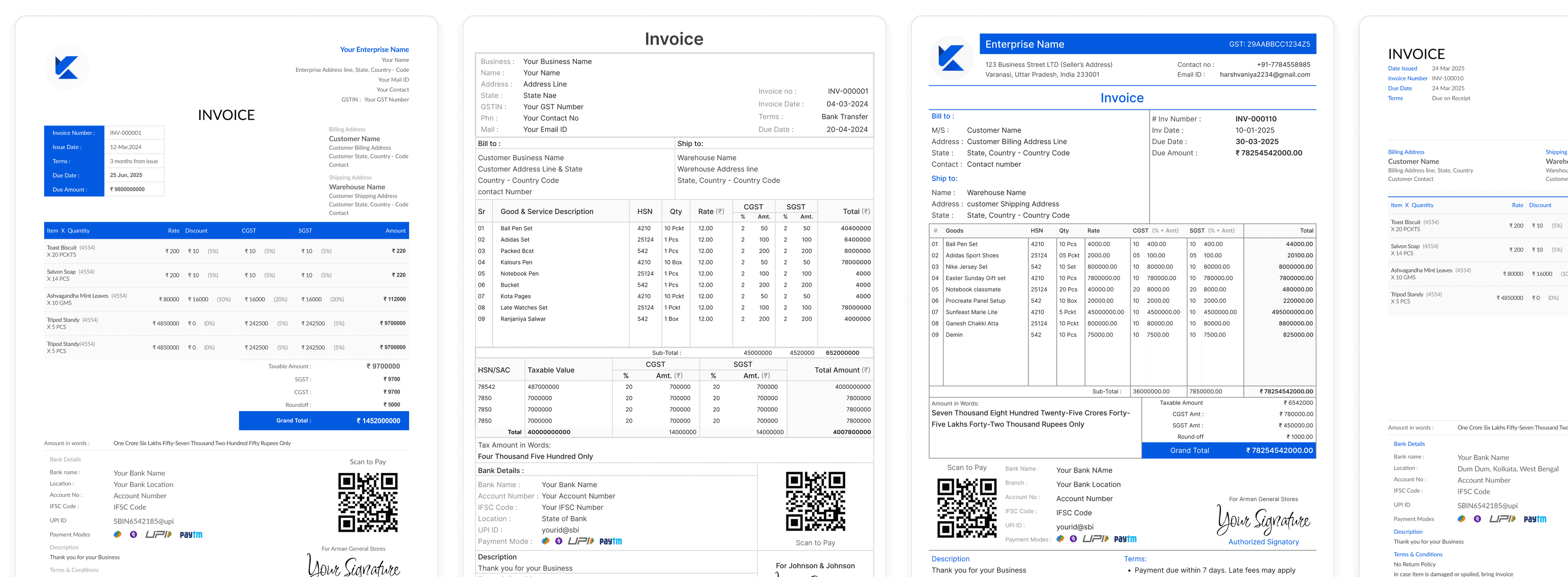
Task: Click the 'harshvaniya2234@gmail.com' email
Action: [1265, 75]
